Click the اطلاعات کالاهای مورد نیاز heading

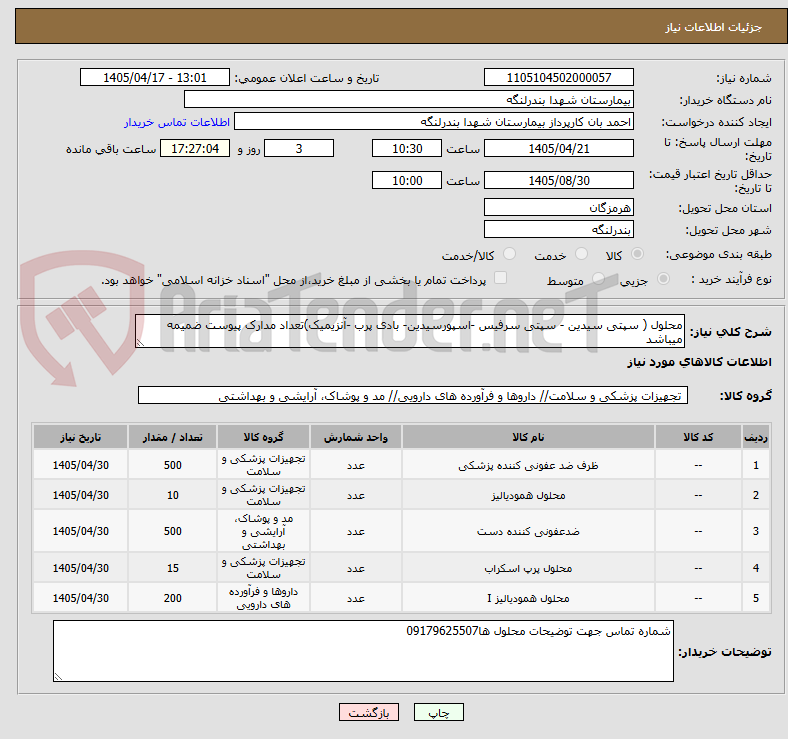click(x=699, y=362)
